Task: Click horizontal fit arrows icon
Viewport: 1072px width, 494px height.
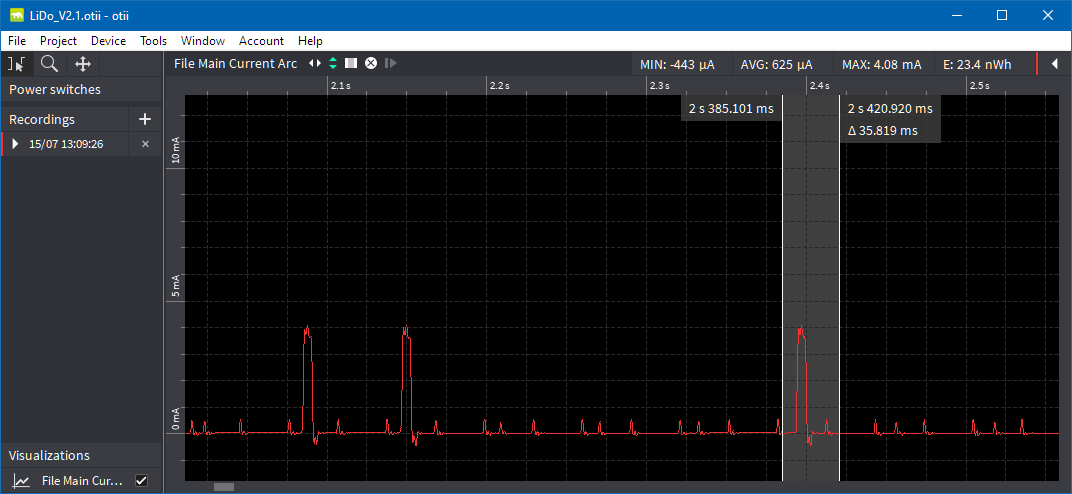Action: point(315,64)
